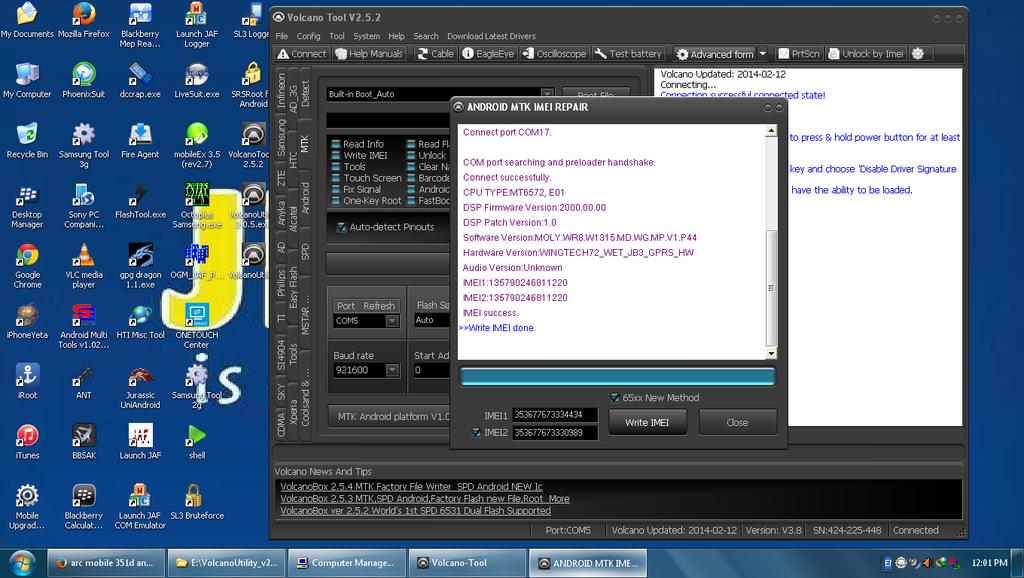
Task: Run the Test battery tool
Action: (x=629, y=54)
